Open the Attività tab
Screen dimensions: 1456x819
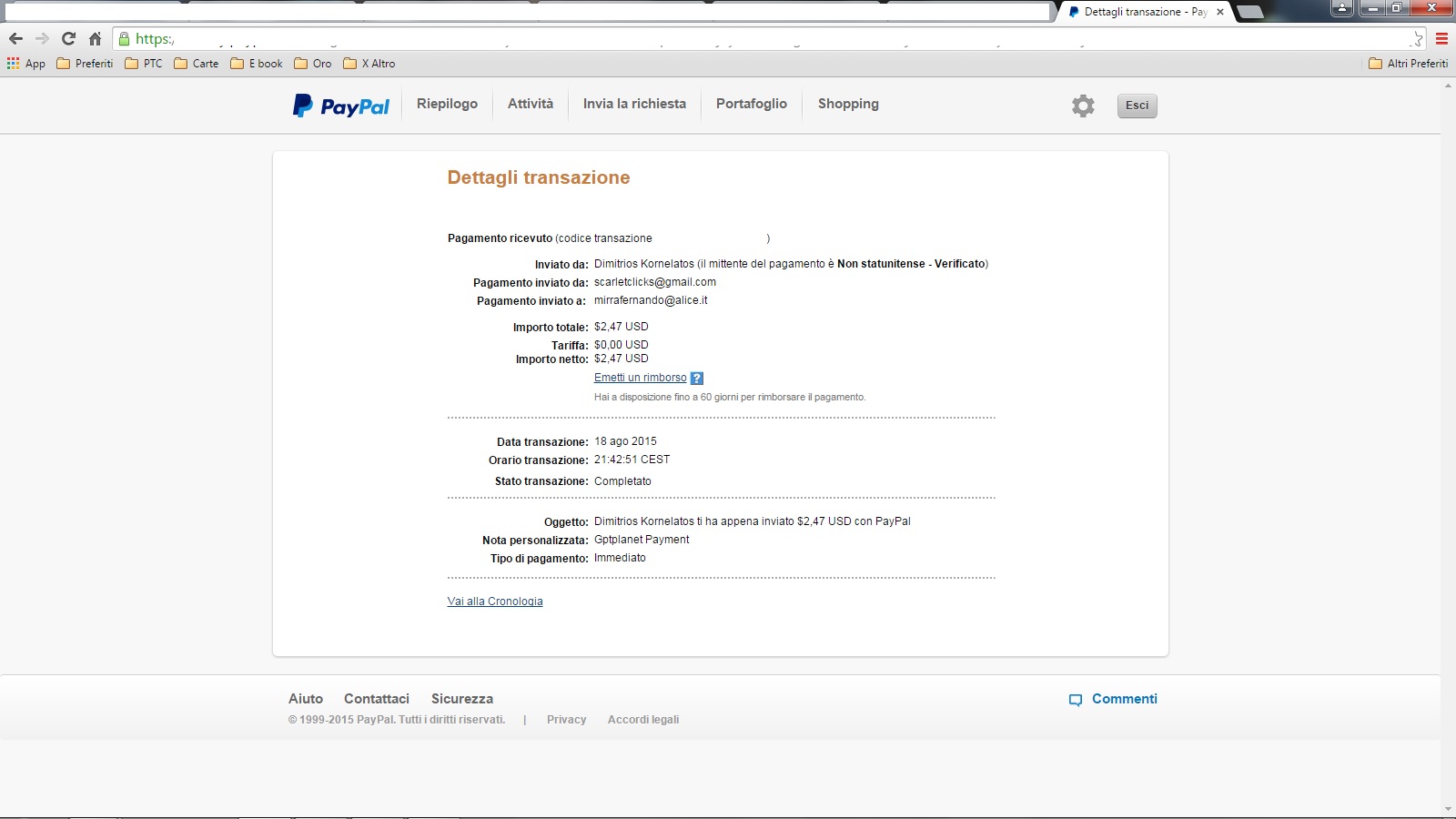point(531,104)
